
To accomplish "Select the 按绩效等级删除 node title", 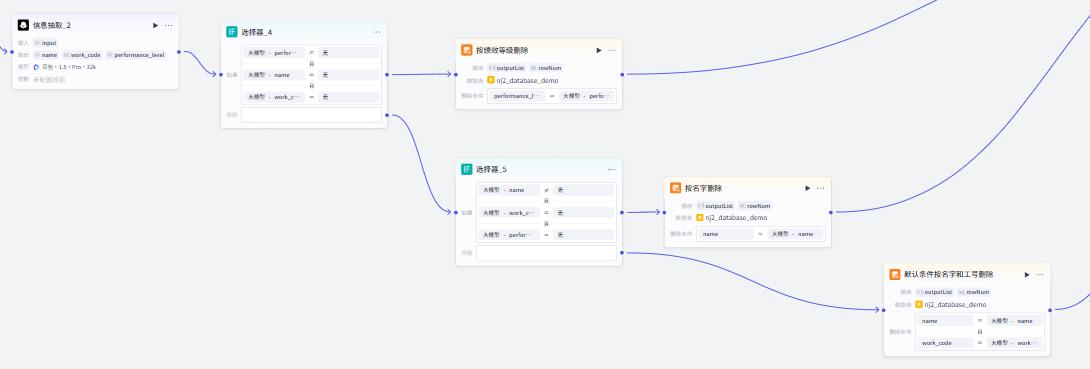I will pyautogui.click(x=502, y=50).
